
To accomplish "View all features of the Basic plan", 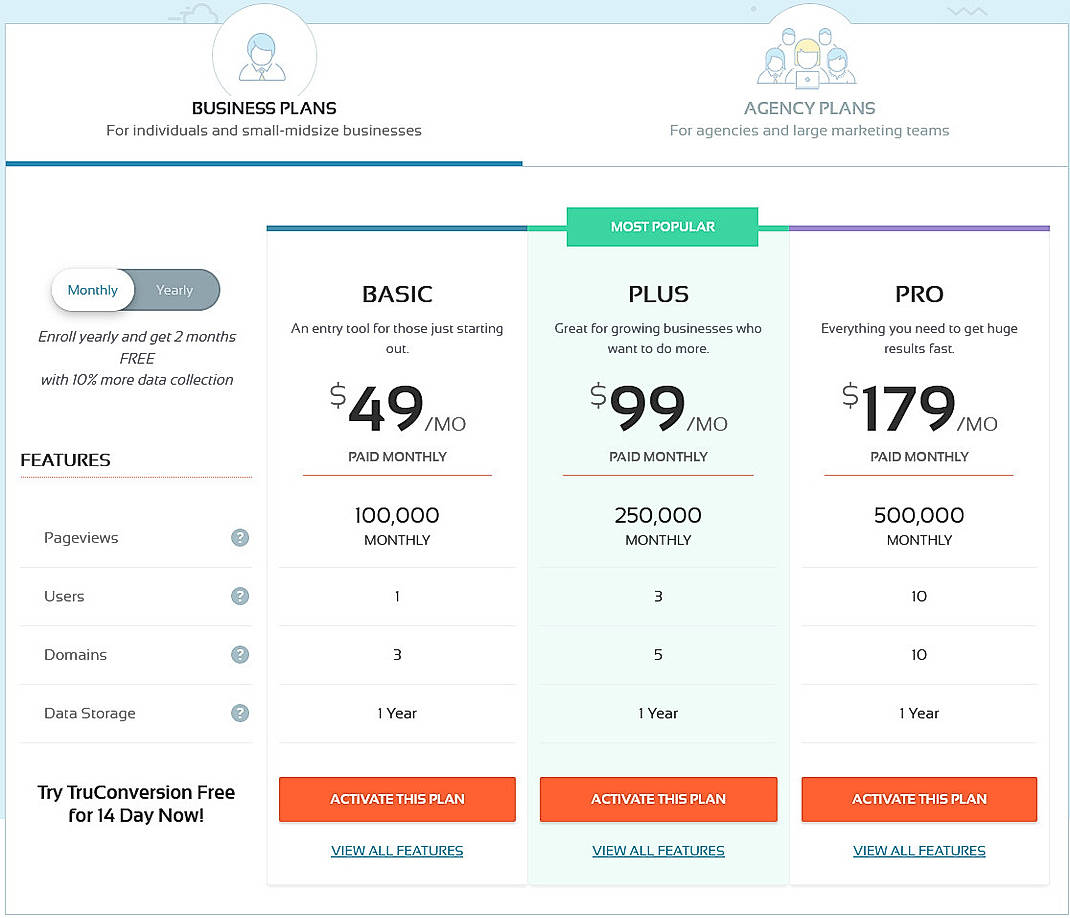I will click(x=397, y=850).
